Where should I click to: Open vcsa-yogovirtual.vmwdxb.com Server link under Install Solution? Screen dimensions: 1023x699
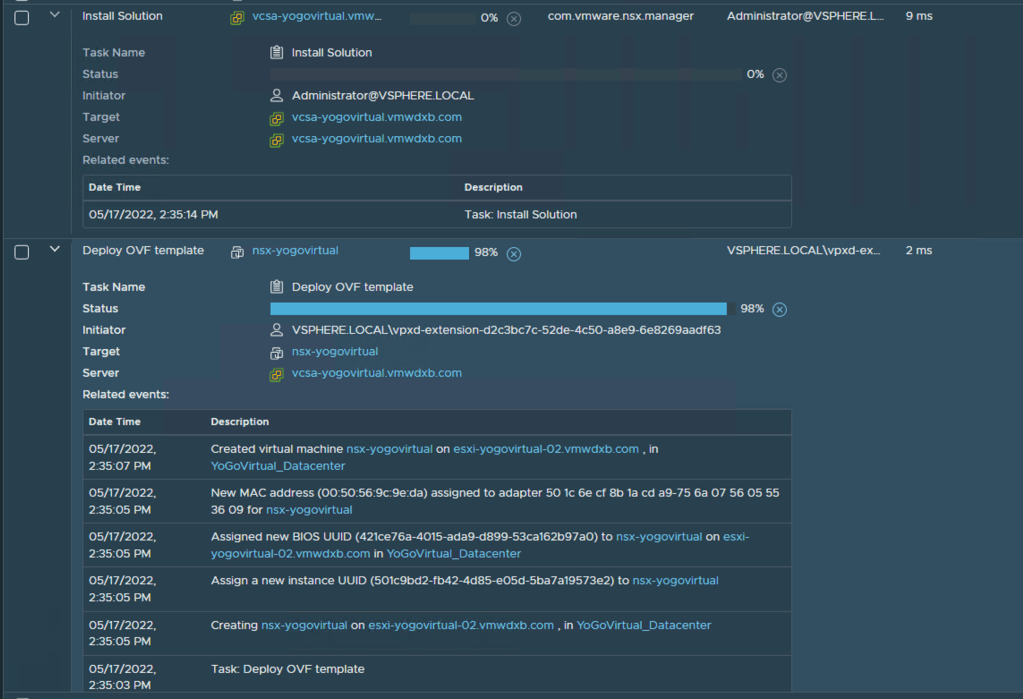(x=376, y=139)
